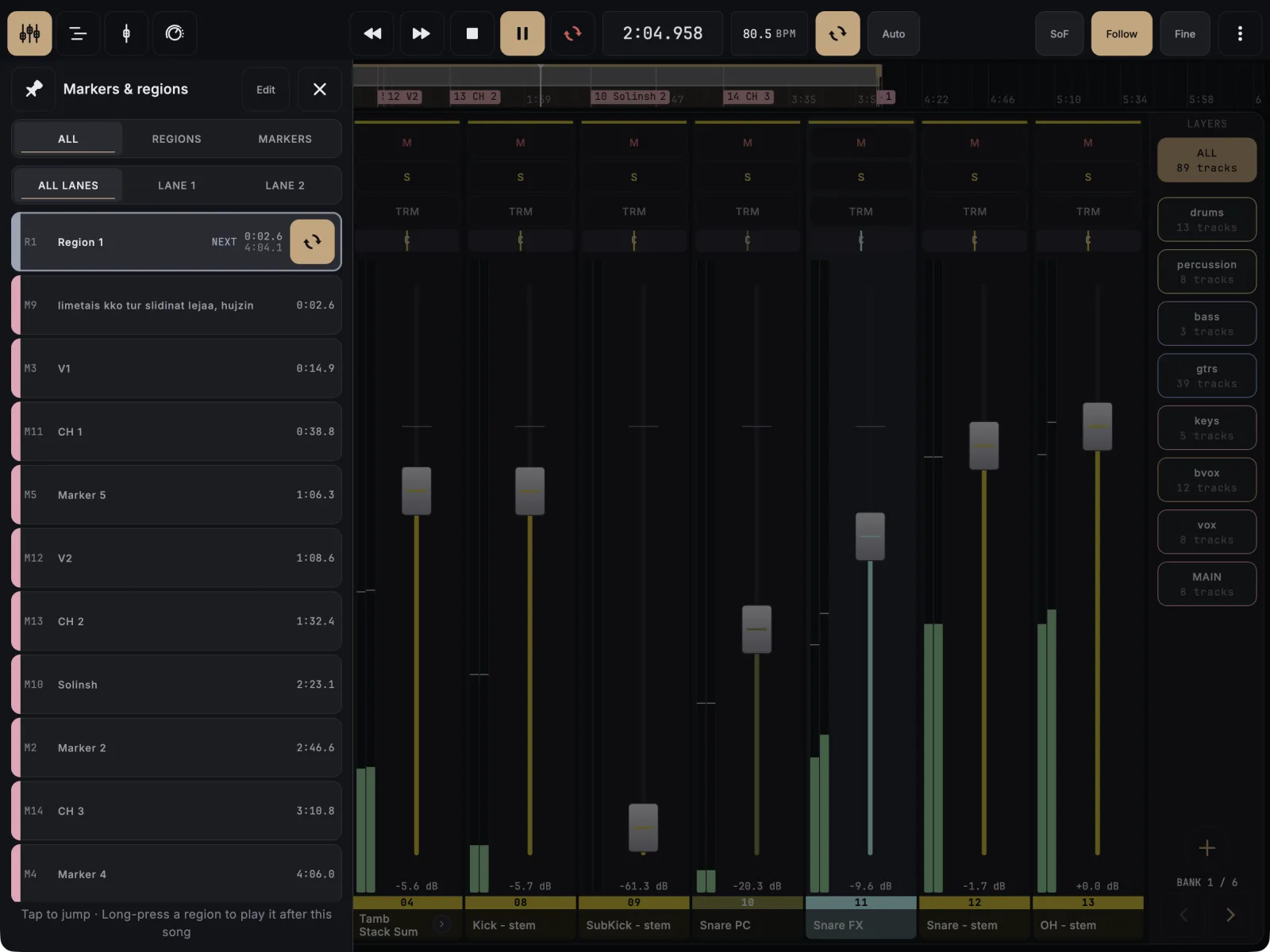Solo the Kick - stem channel
This screenshot has height=952, width=1270.
click(x=521, y=177)
